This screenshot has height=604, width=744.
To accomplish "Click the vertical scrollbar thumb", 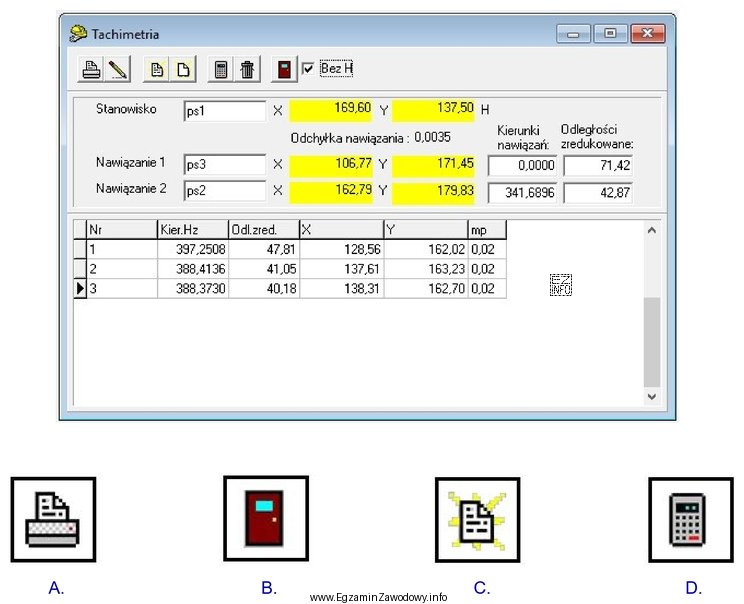I will (x=652, y=343).
